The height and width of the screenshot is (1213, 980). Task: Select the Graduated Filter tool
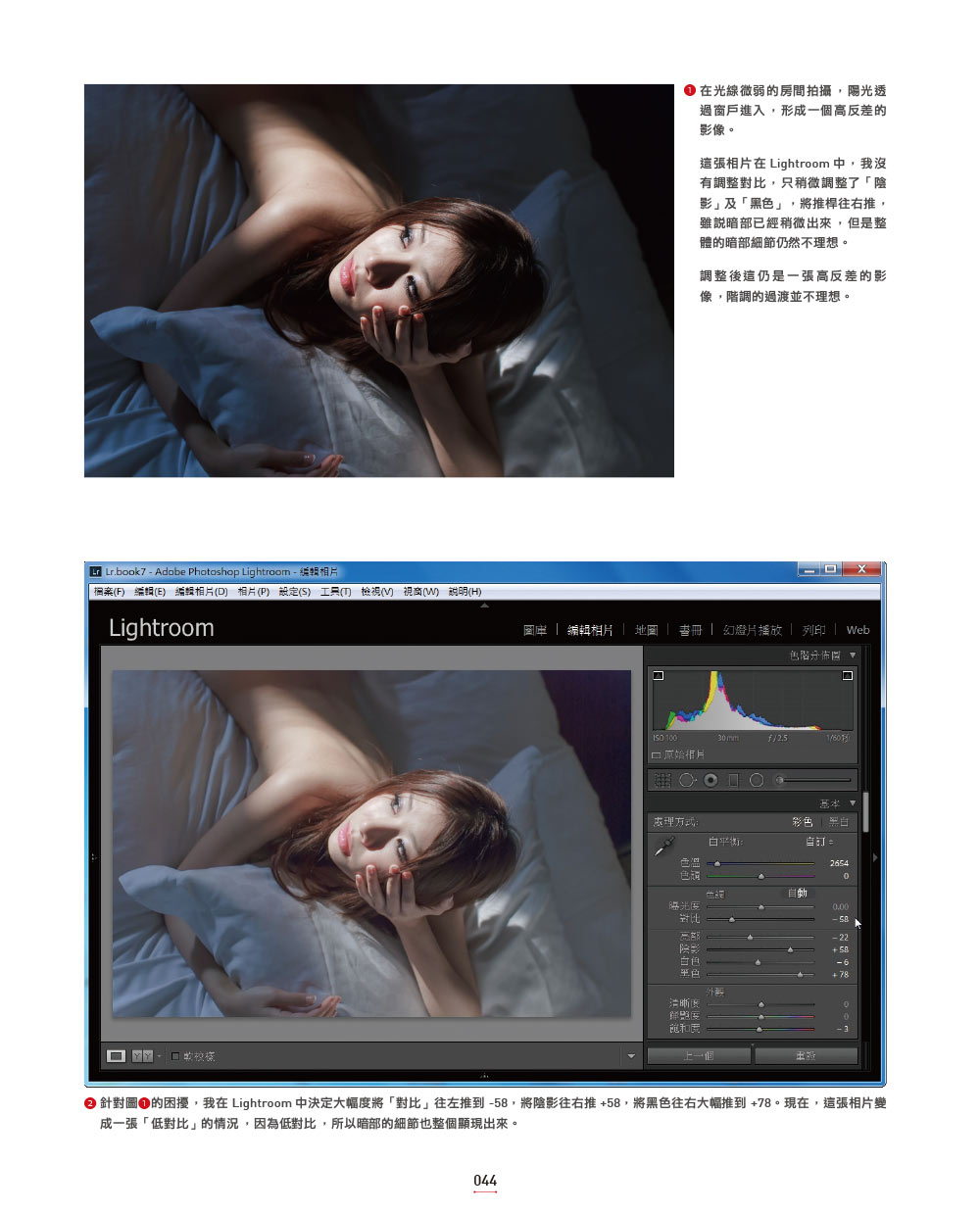tap(733, 780)
